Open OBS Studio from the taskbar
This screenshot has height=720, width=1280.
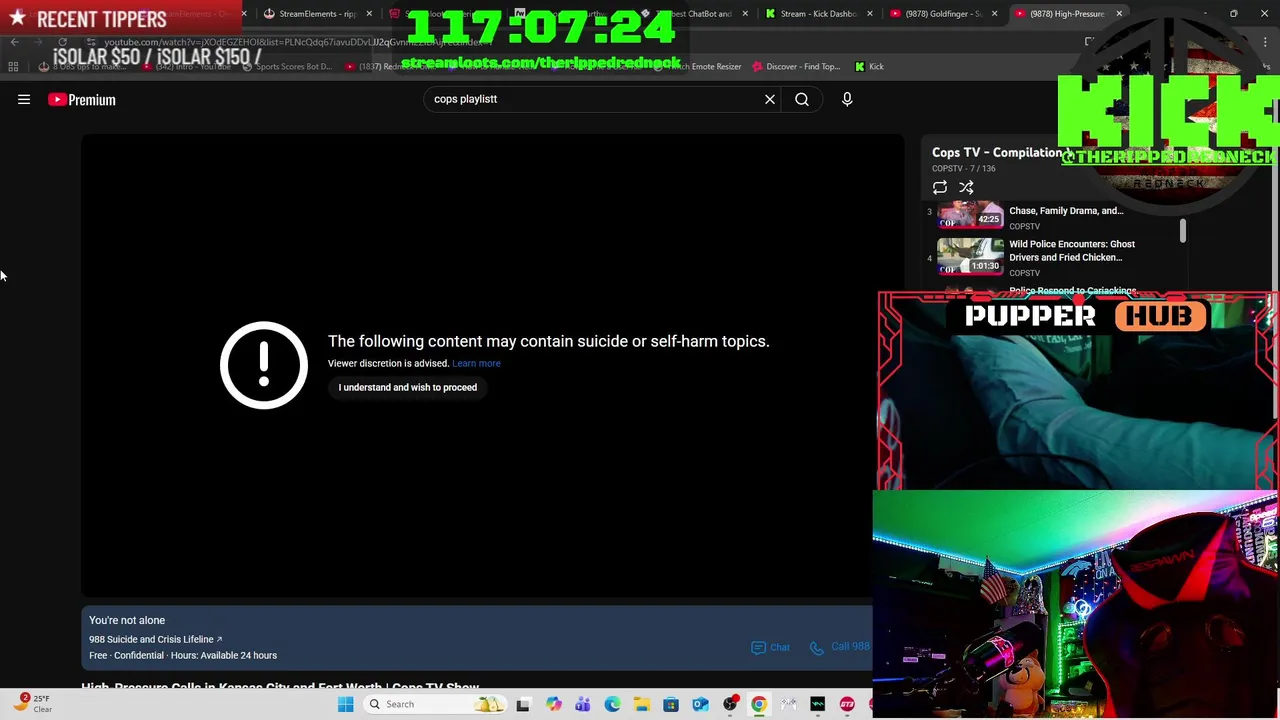[730, 704]
